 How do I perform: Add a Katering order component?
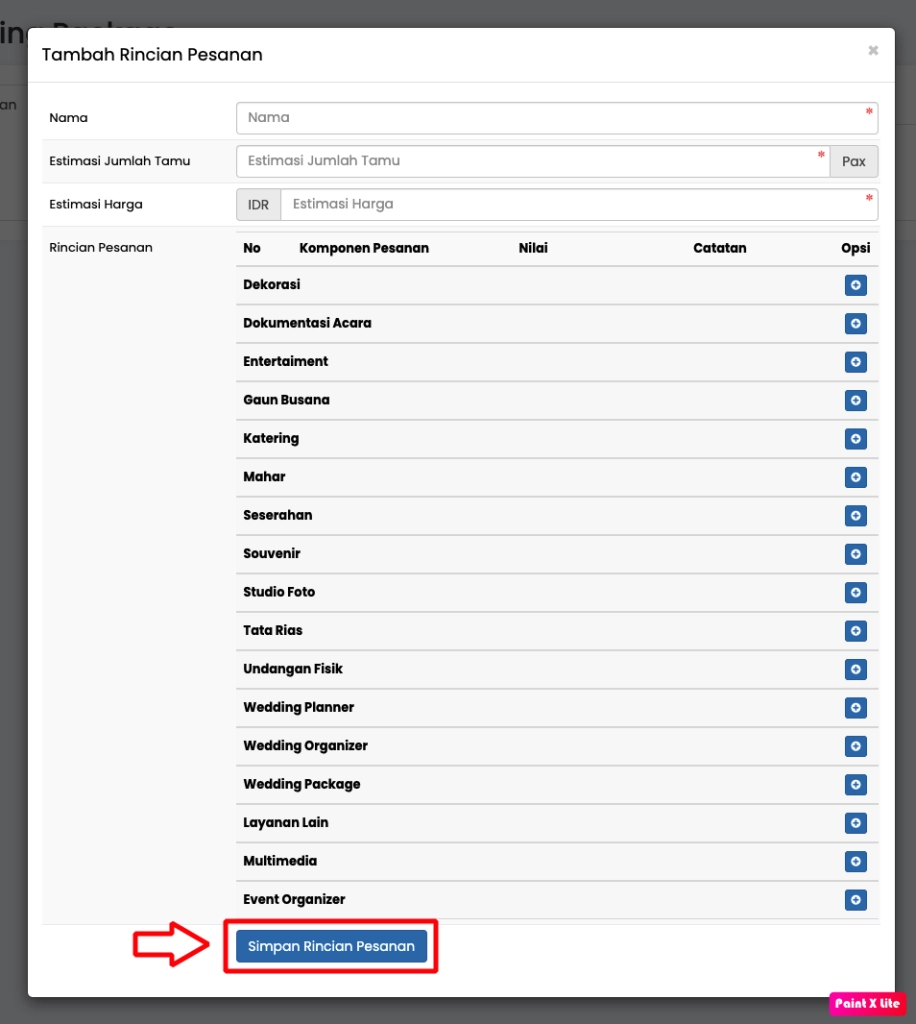[x=855, y=438]
